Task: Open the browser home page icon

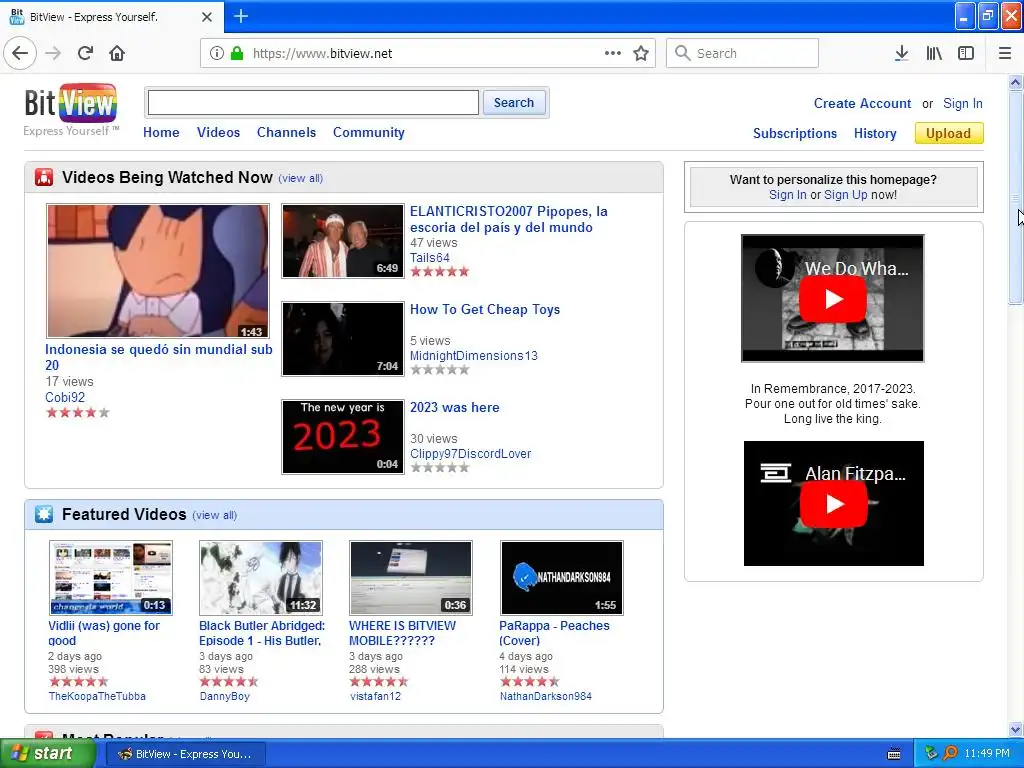Action: [117, 54]
